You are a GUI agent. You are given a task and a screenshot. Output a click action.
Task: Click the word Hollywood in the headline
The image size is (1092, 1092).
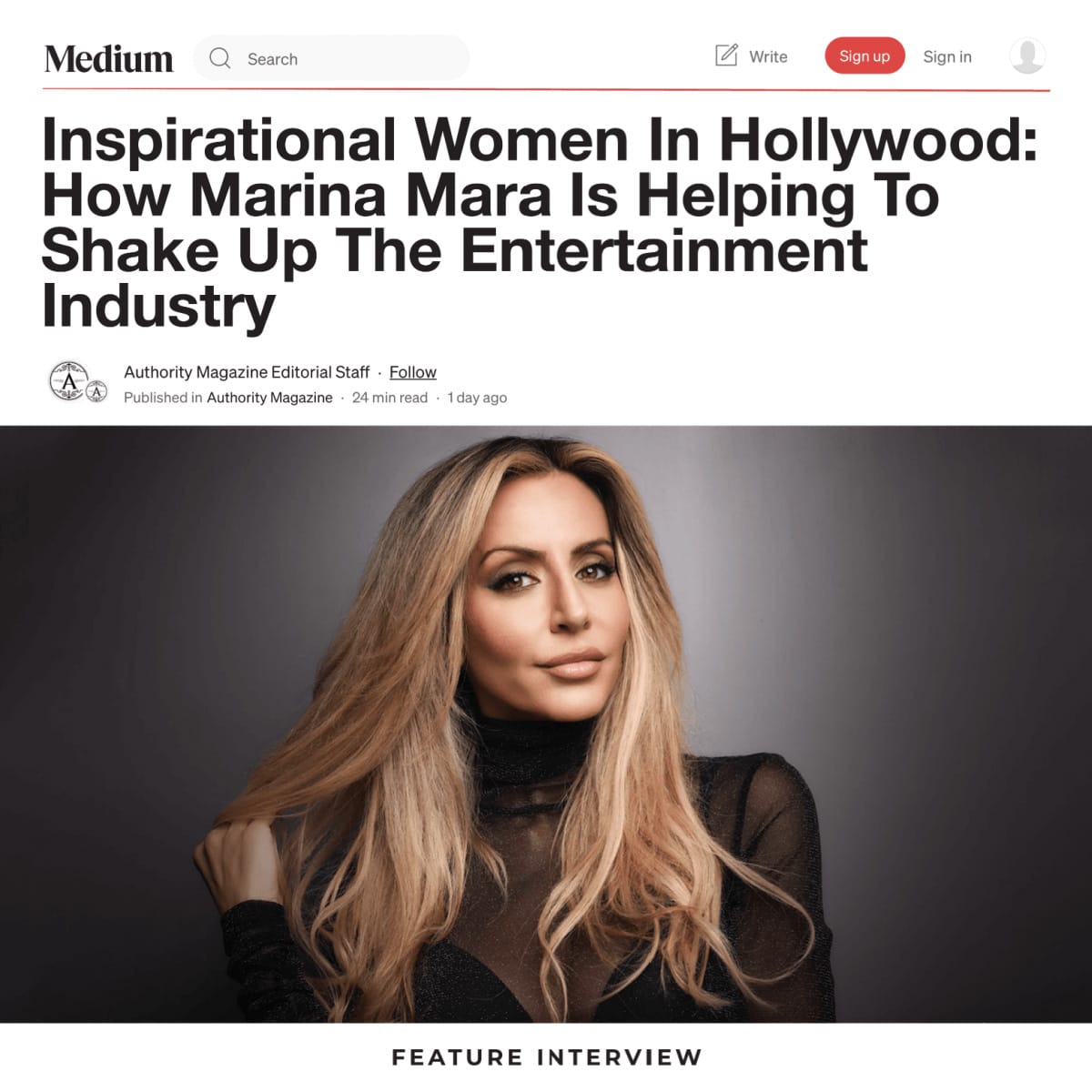pyautogui.click(x=877, y=141)
